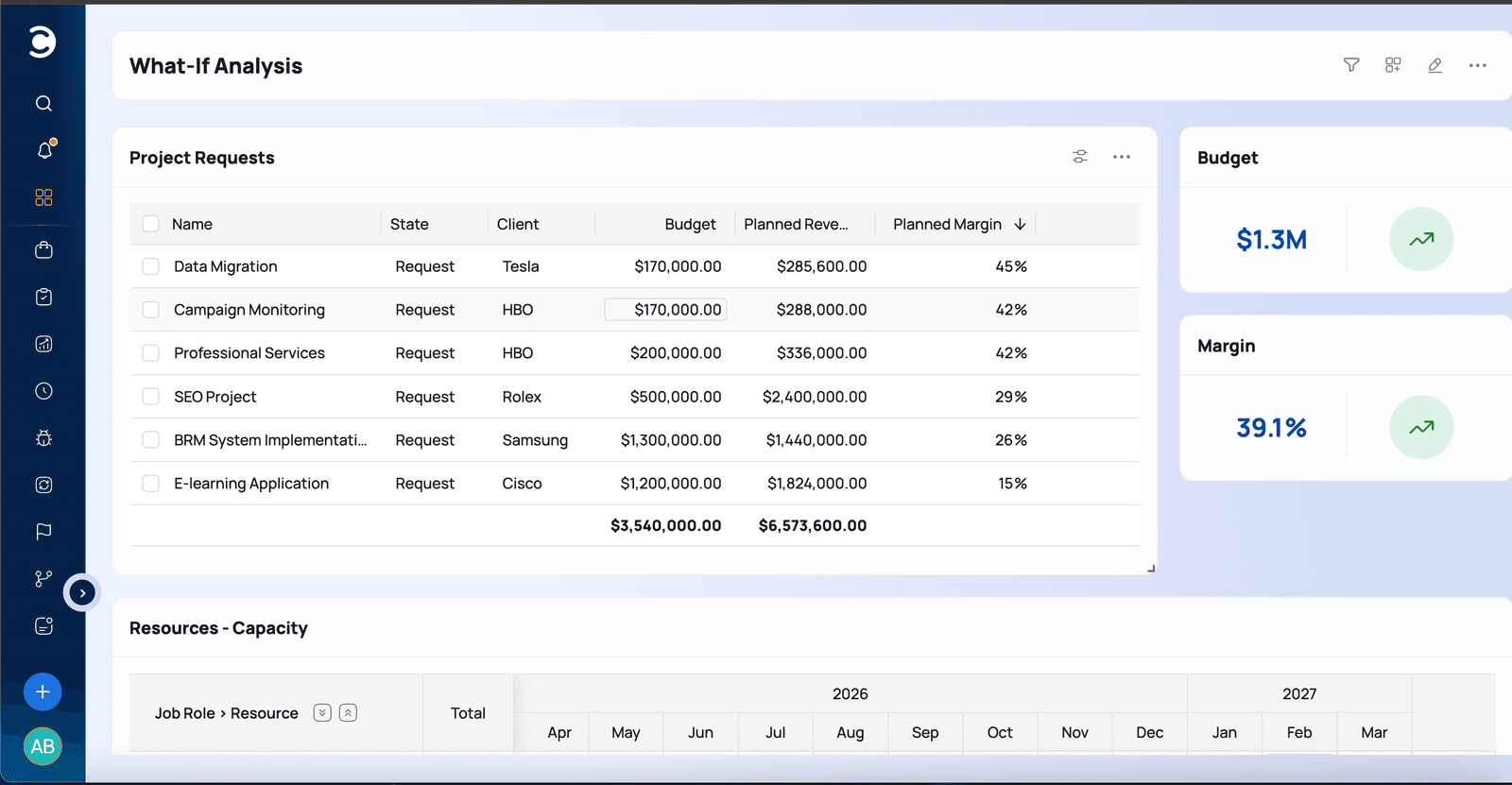Viewport: 1512px width, 785px height.
Task: Open Project Requests settings sliders icon
Action: 1080,157
